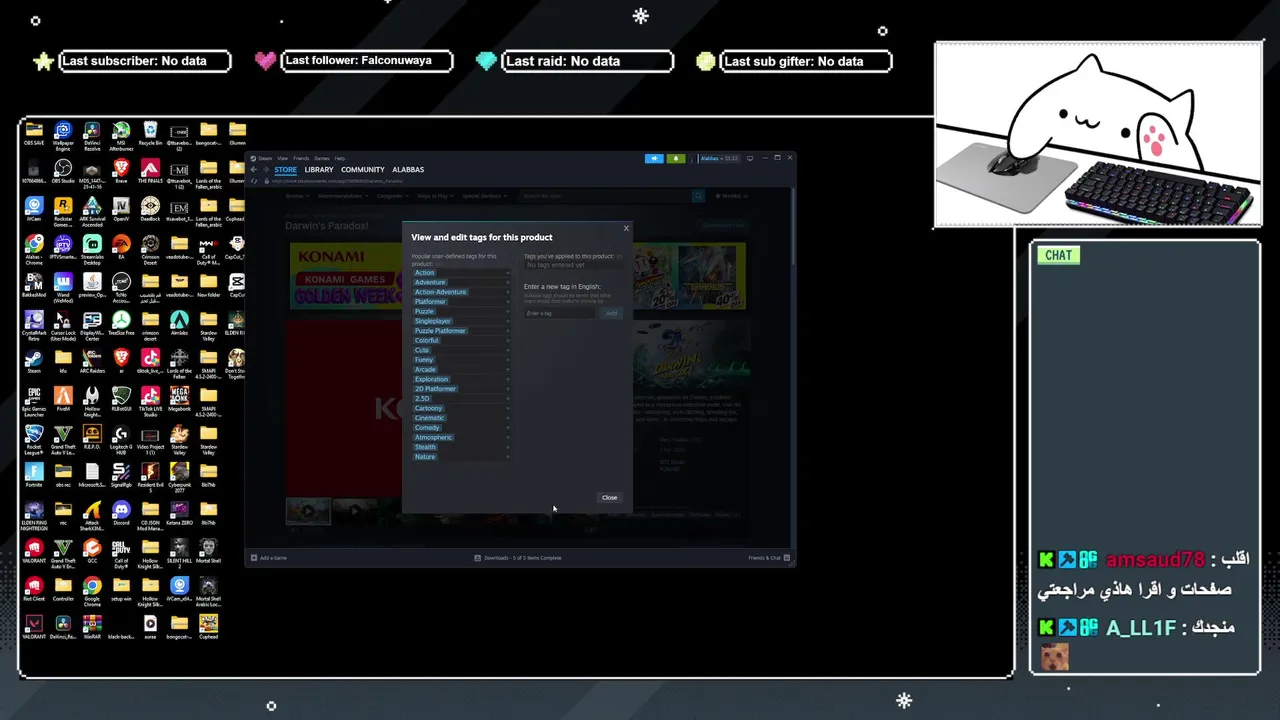Select Deadlock desktop icon

tap(150, 210)
